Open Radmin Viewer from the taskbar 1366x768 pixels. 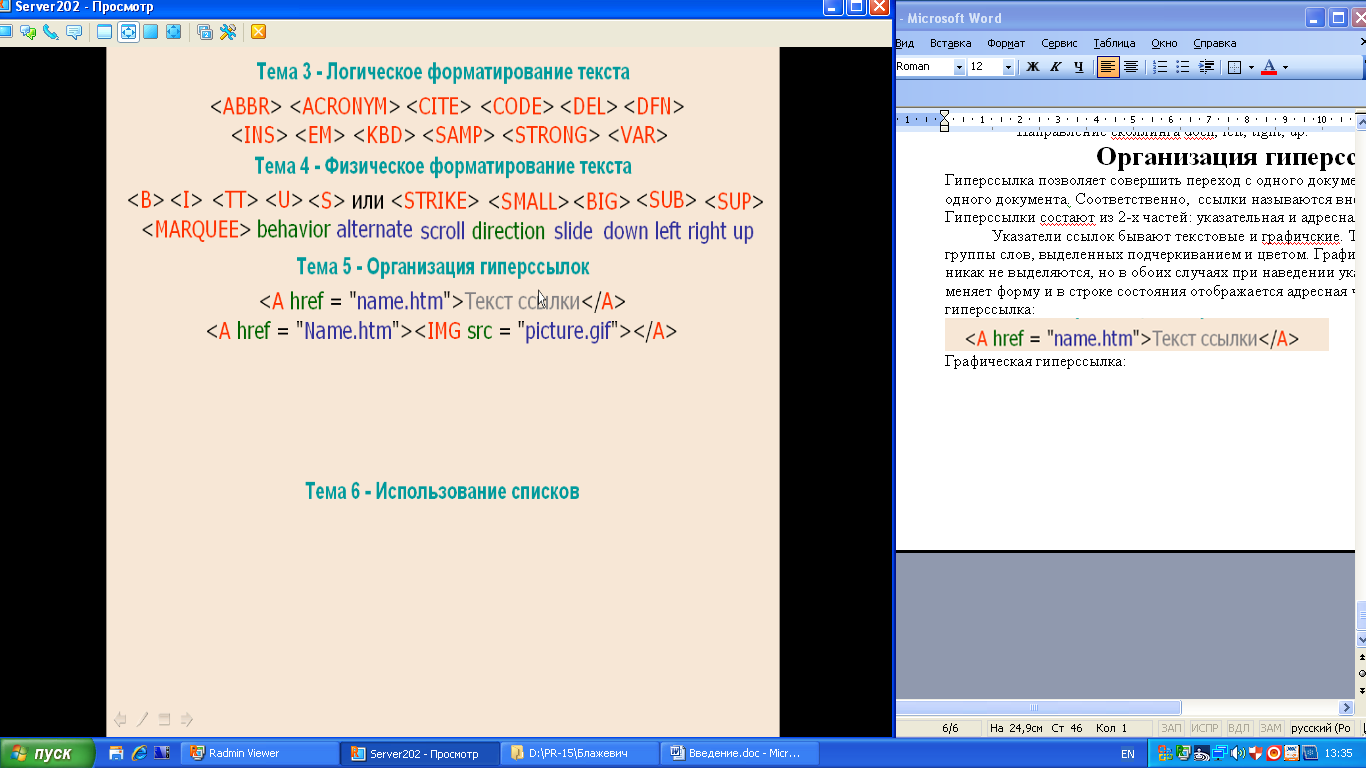click(x=262, y=753)
